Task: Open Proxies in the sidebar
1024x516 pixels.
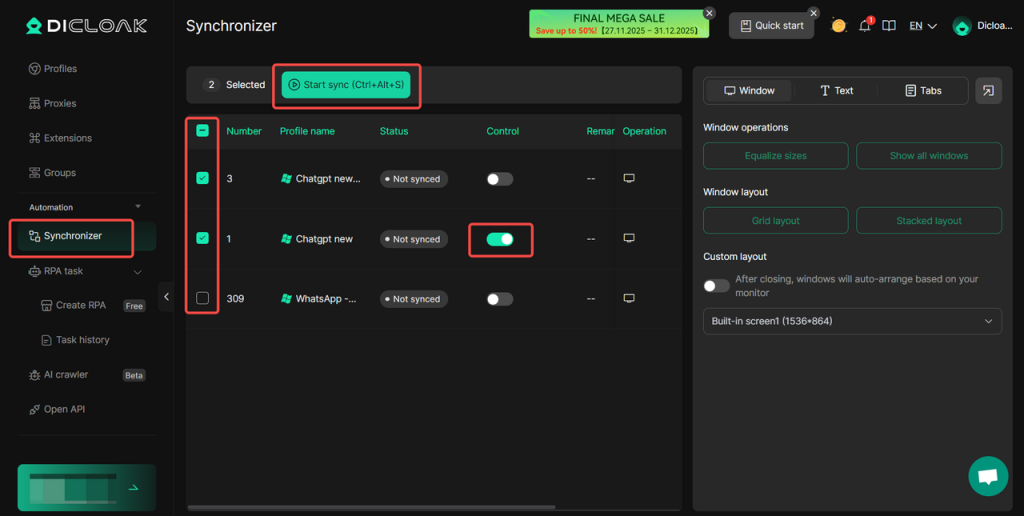Action: tap(60, 103)
